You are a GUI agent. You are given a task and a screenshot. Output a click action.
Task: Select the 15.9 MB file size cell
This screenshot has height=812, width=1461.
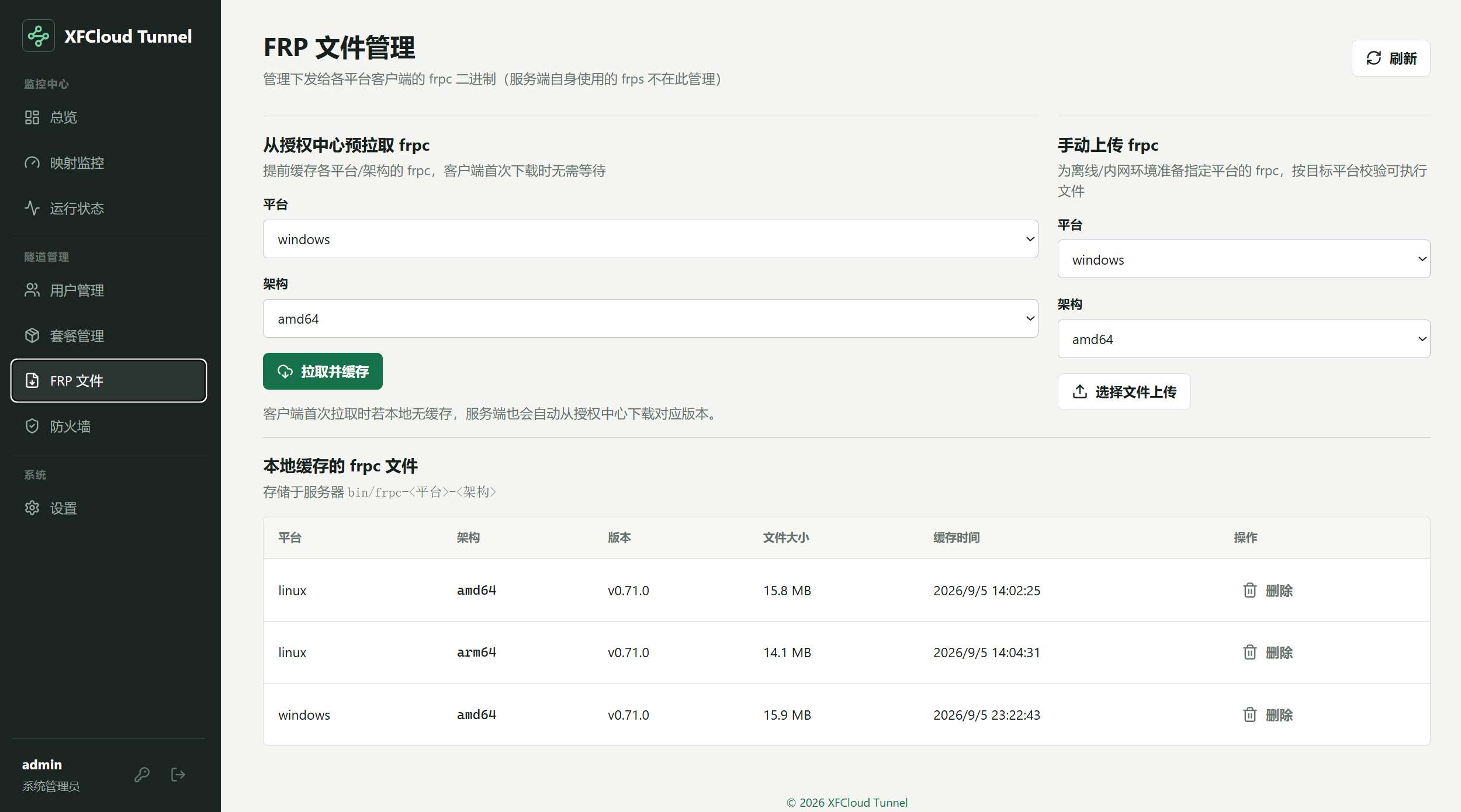tap(787, 715)
